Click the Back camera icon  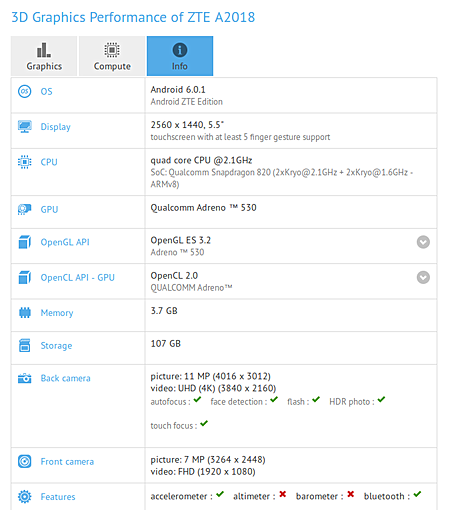point(25,378)
